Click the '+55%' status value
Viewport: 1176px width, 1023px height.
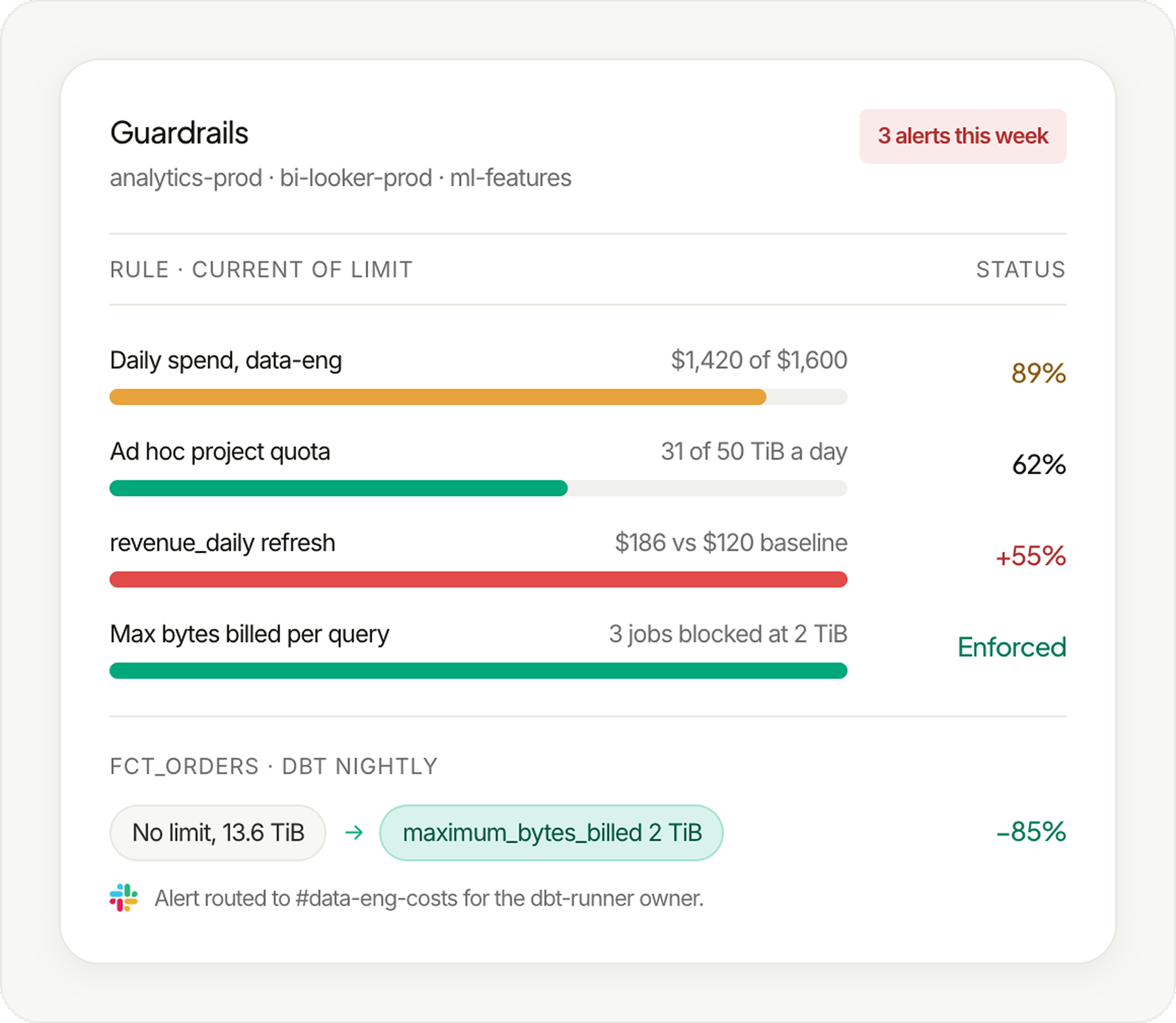(1030, 556)
